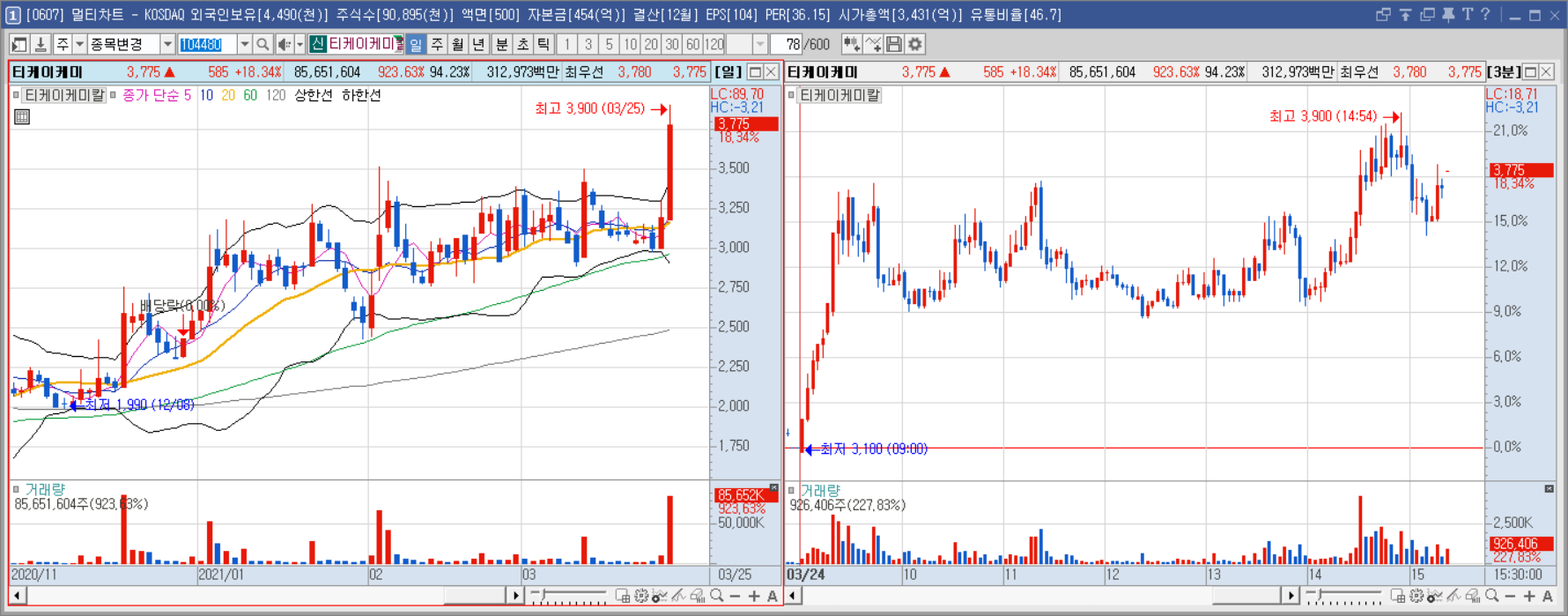This screenshot has height=616, width=1568.
Task: Select the 1 interval button
Action: tap(568, 44)
